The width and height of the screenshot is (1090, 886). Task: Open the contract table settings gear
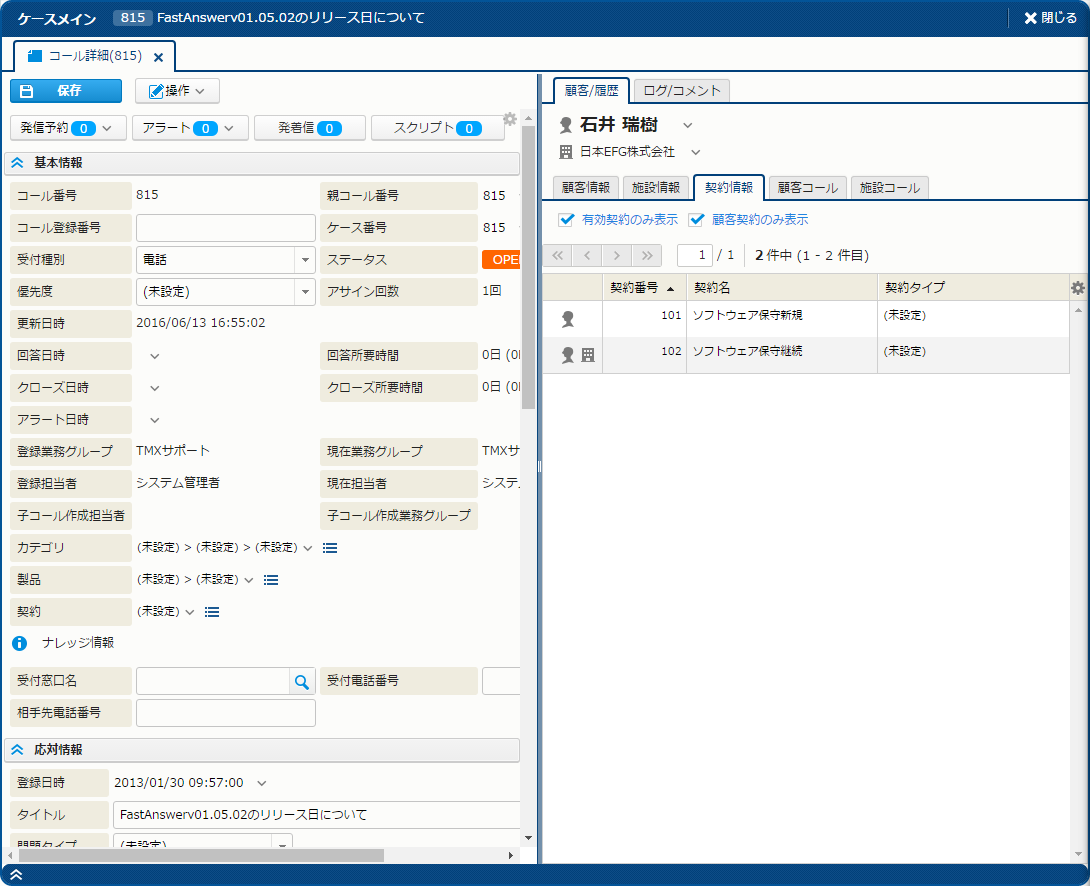[1077, 288]
